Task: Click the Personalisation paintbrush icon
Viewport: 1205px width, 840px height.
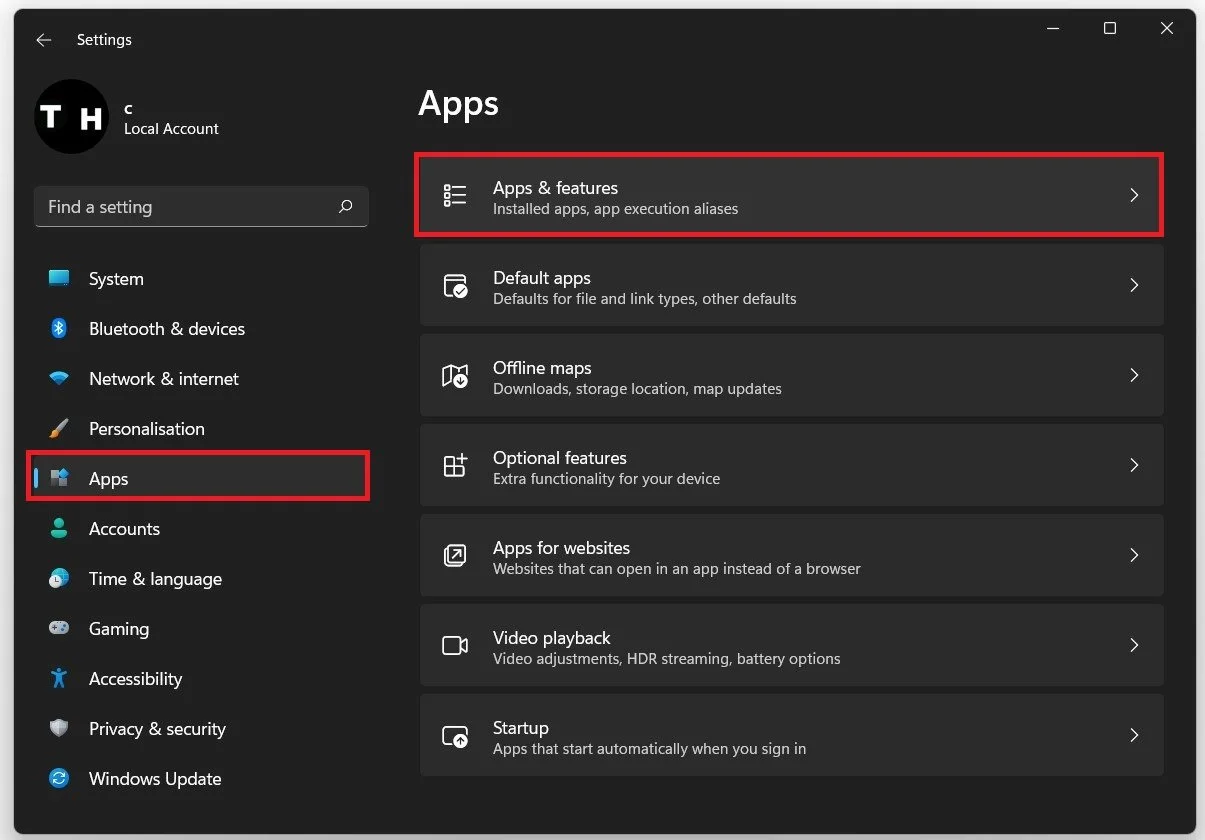Action: [x=59, y=429]
